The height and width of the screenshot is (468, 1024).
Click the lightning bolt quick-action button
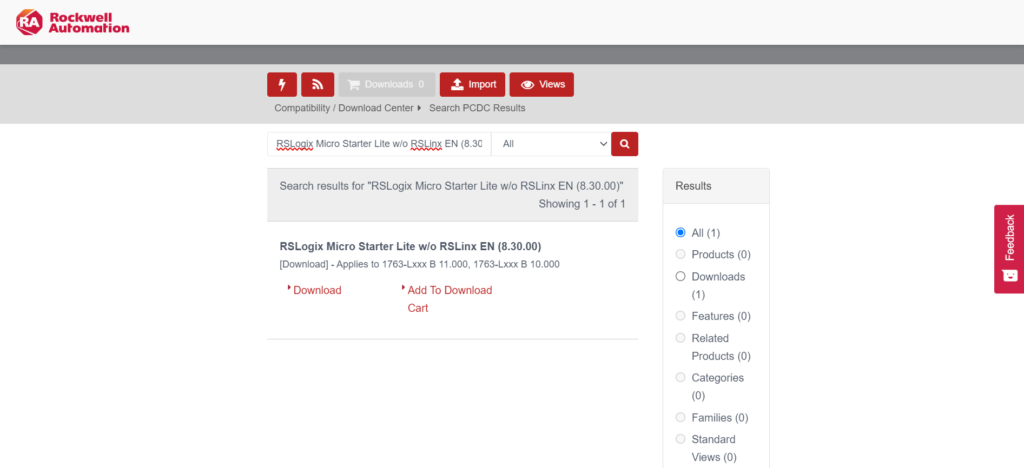point(282,84)
